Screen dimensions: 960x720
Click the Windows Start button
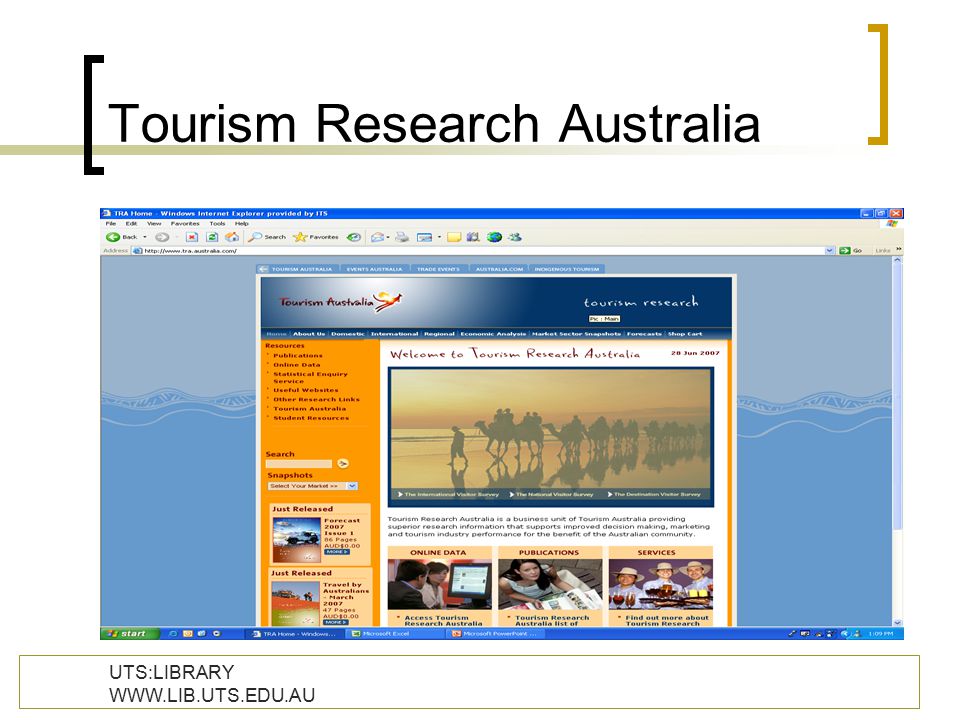click(x=130, y=634)
